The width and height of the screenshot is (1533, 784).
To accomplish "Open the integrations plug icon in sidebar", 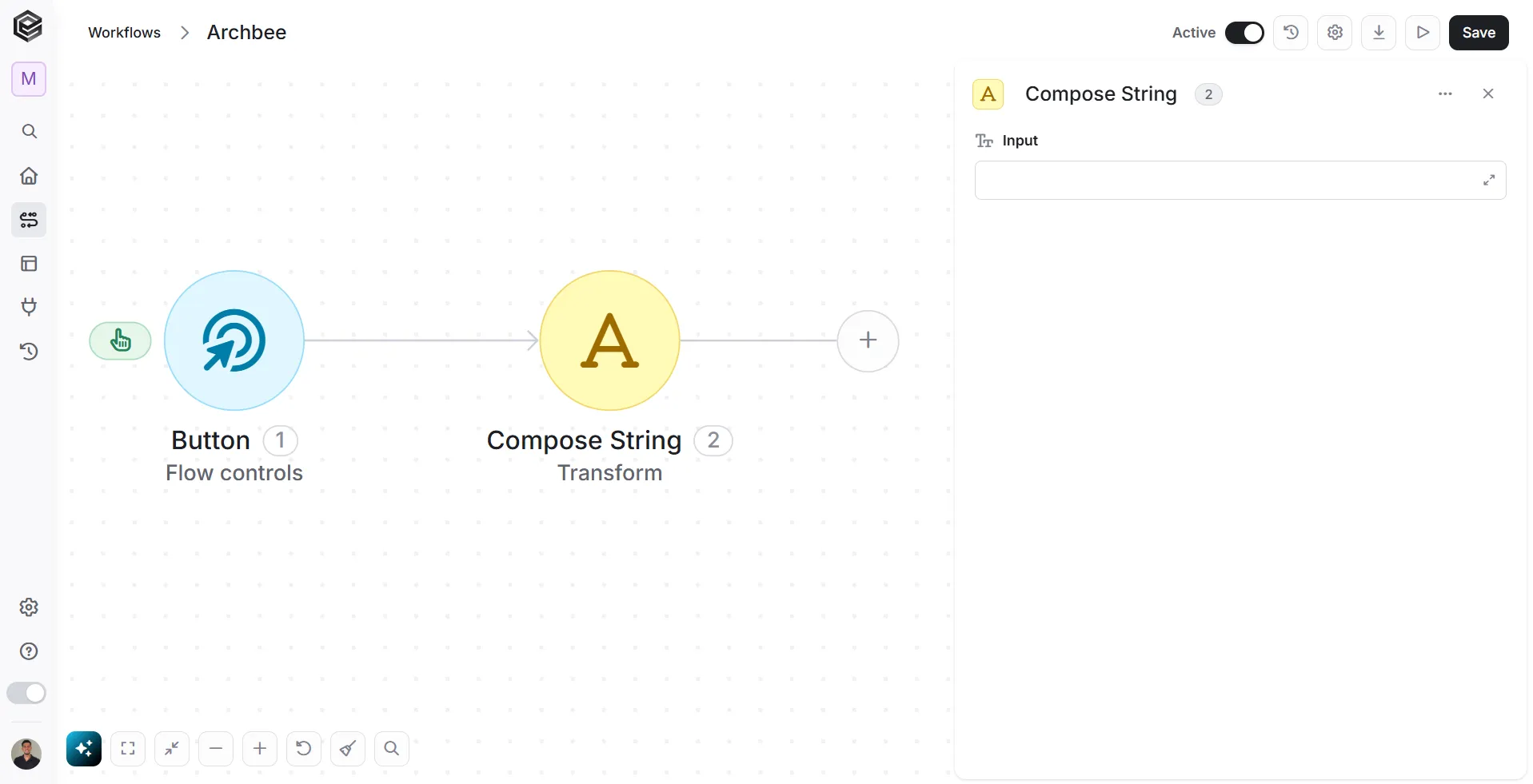I will 29,307.
